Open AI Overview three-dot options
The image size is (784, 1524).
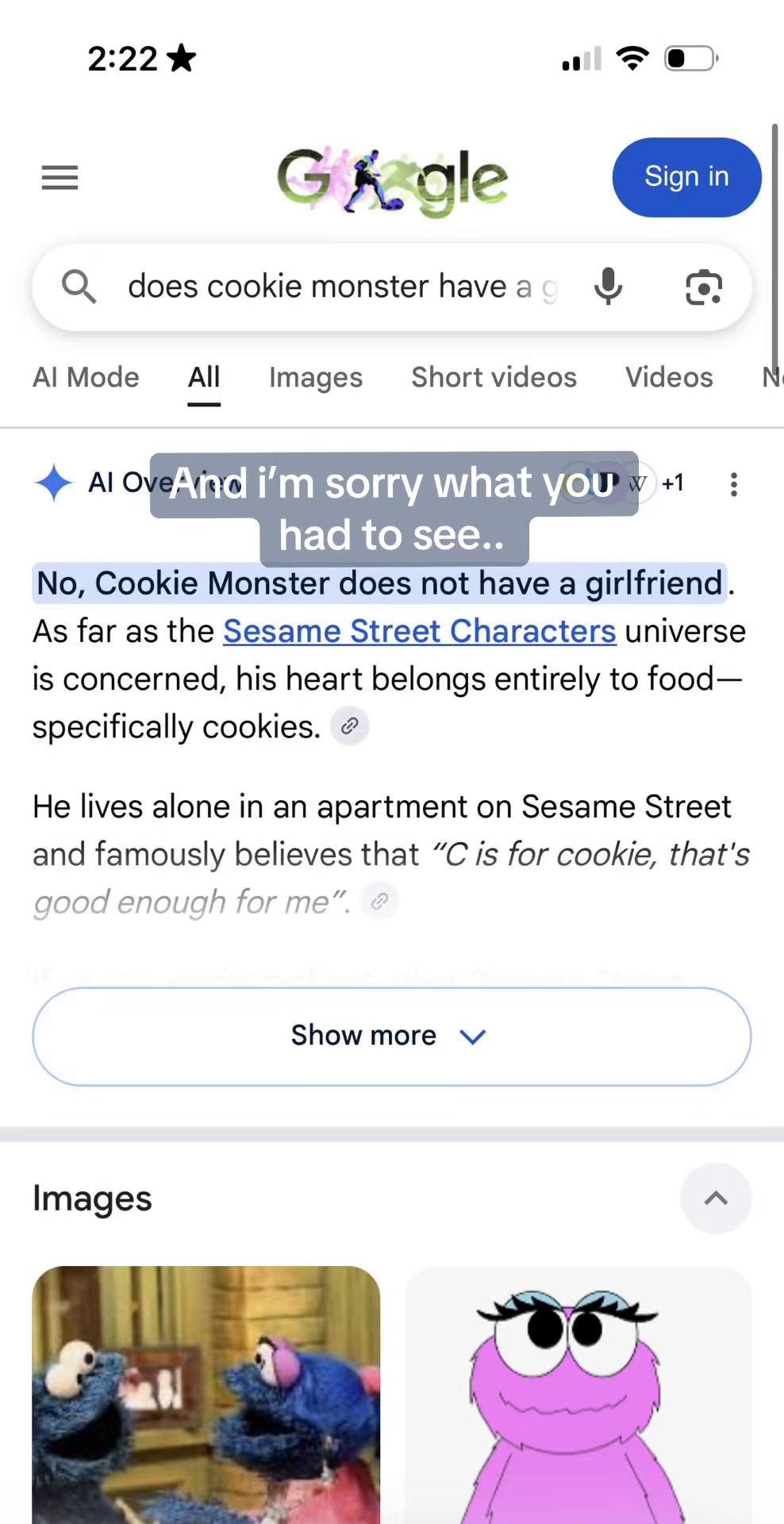click(x=734, y=484)
